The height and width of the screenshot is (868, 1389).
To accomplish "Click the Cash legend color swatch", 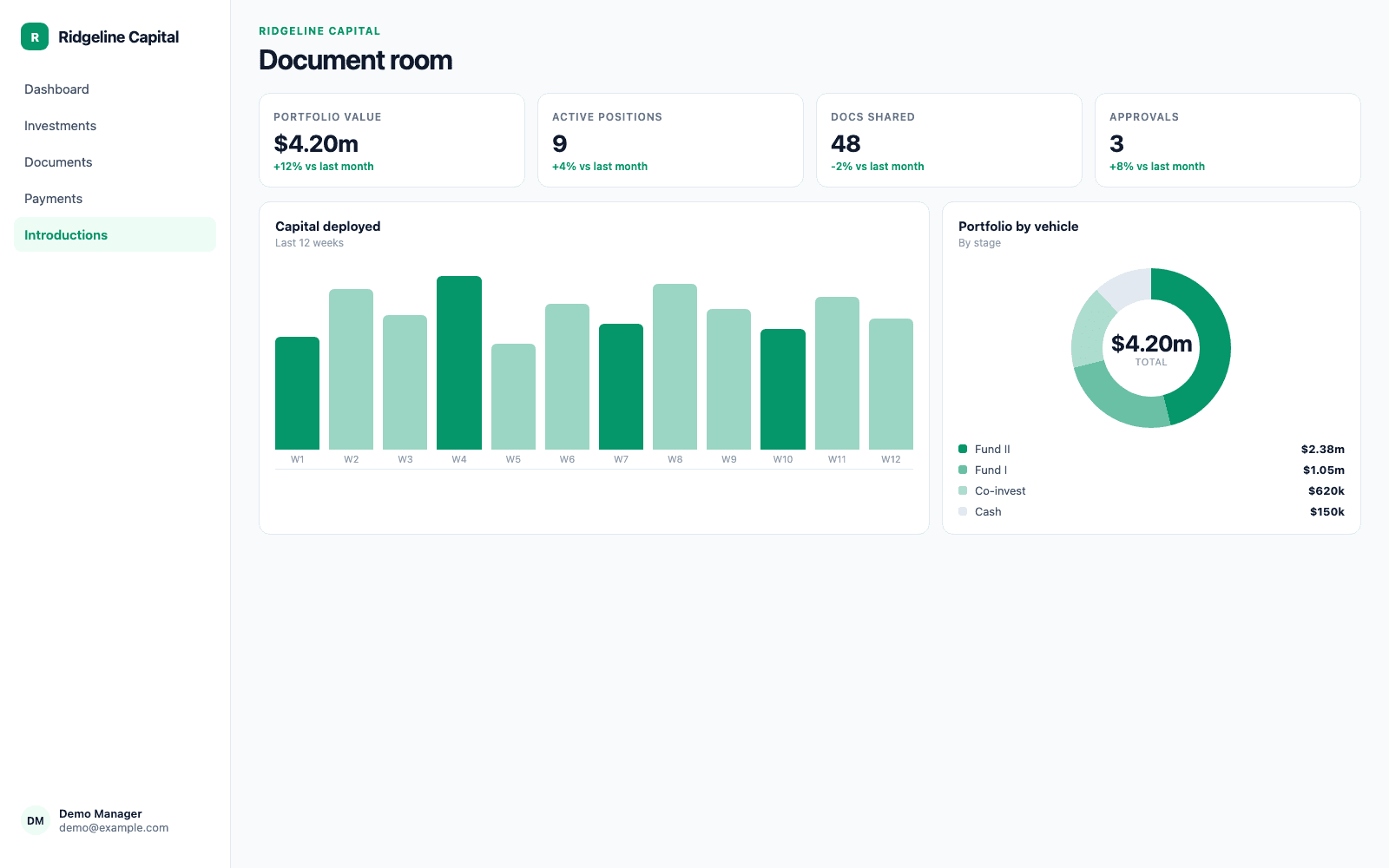I will point(963,511).
